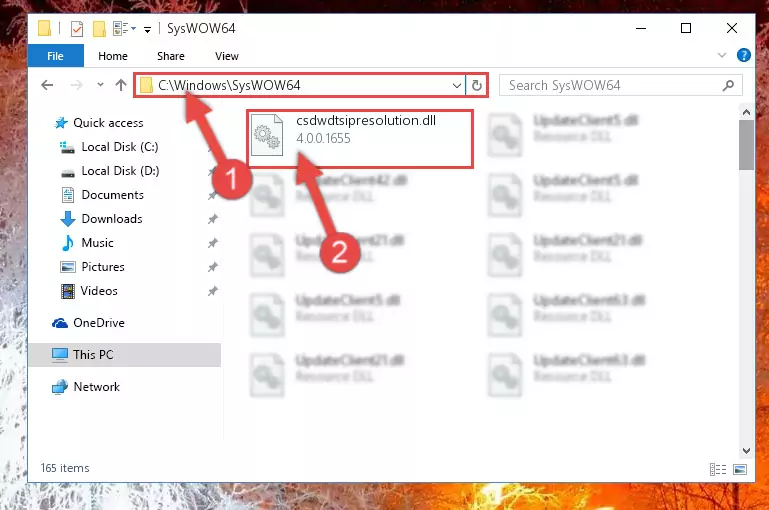The image size is (769, 510).
Task: Click the Quick access star icon
Action: (x=61, y=123)
